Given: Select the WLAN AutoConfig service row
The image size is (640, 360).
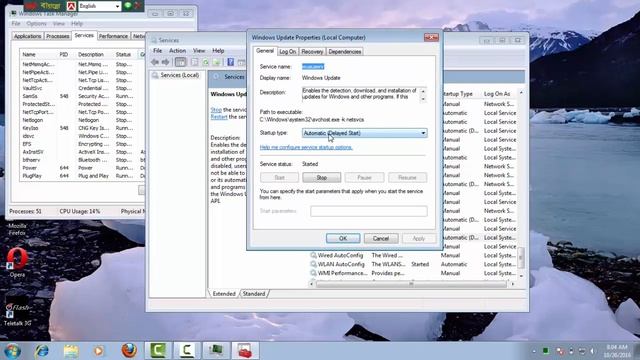Looking at the screenshot, I should pyautogui.click(x=412, y=264).
